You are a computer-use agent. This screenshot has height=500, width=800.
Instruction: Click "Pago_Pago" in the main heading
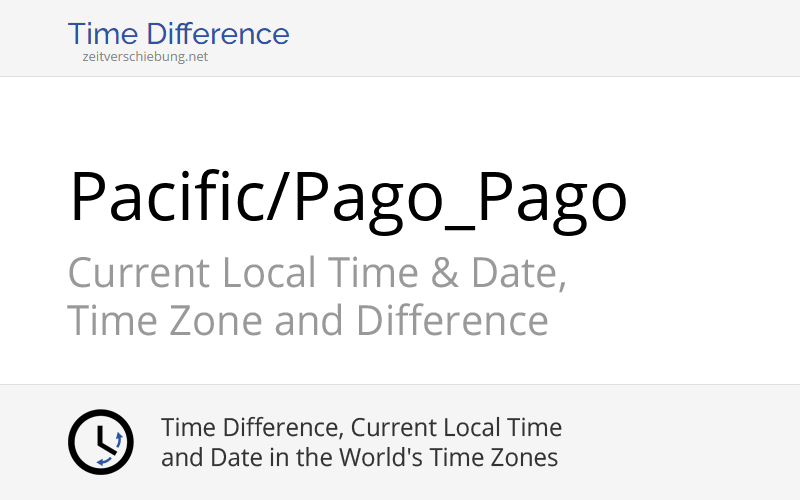459,197
